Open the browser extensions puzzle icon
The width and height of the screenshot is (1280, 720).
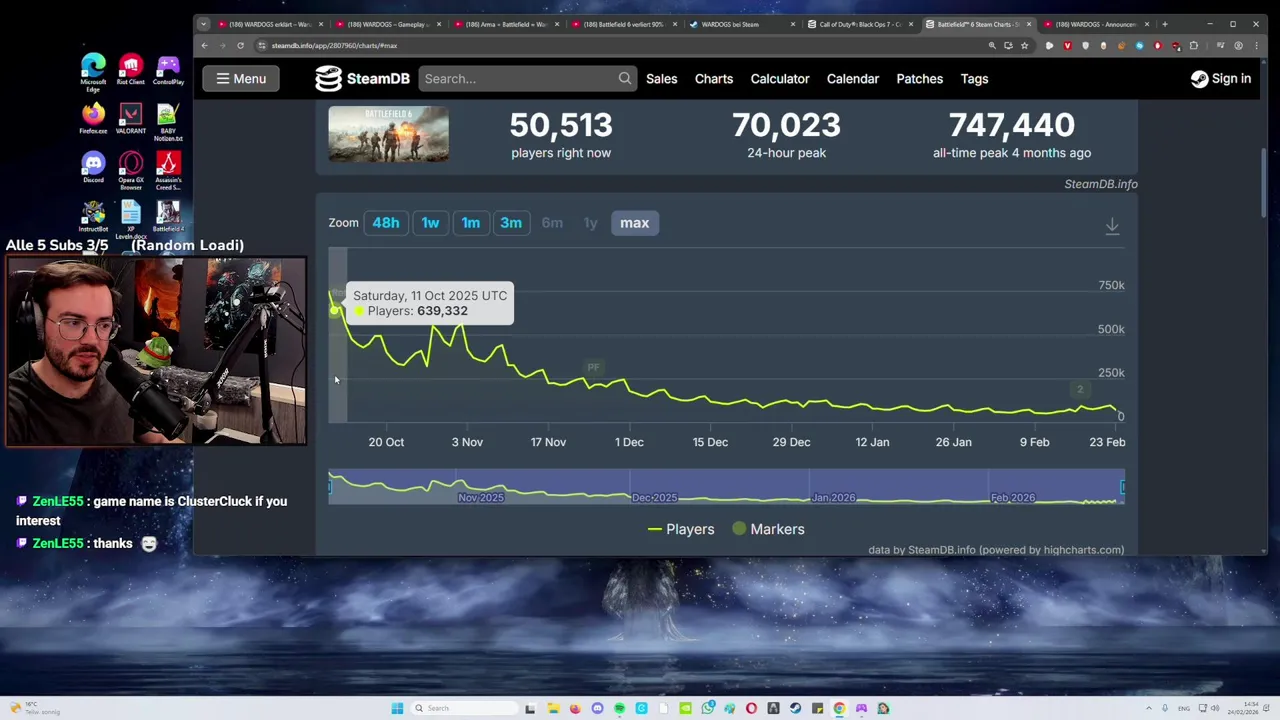coord(1193,46)
